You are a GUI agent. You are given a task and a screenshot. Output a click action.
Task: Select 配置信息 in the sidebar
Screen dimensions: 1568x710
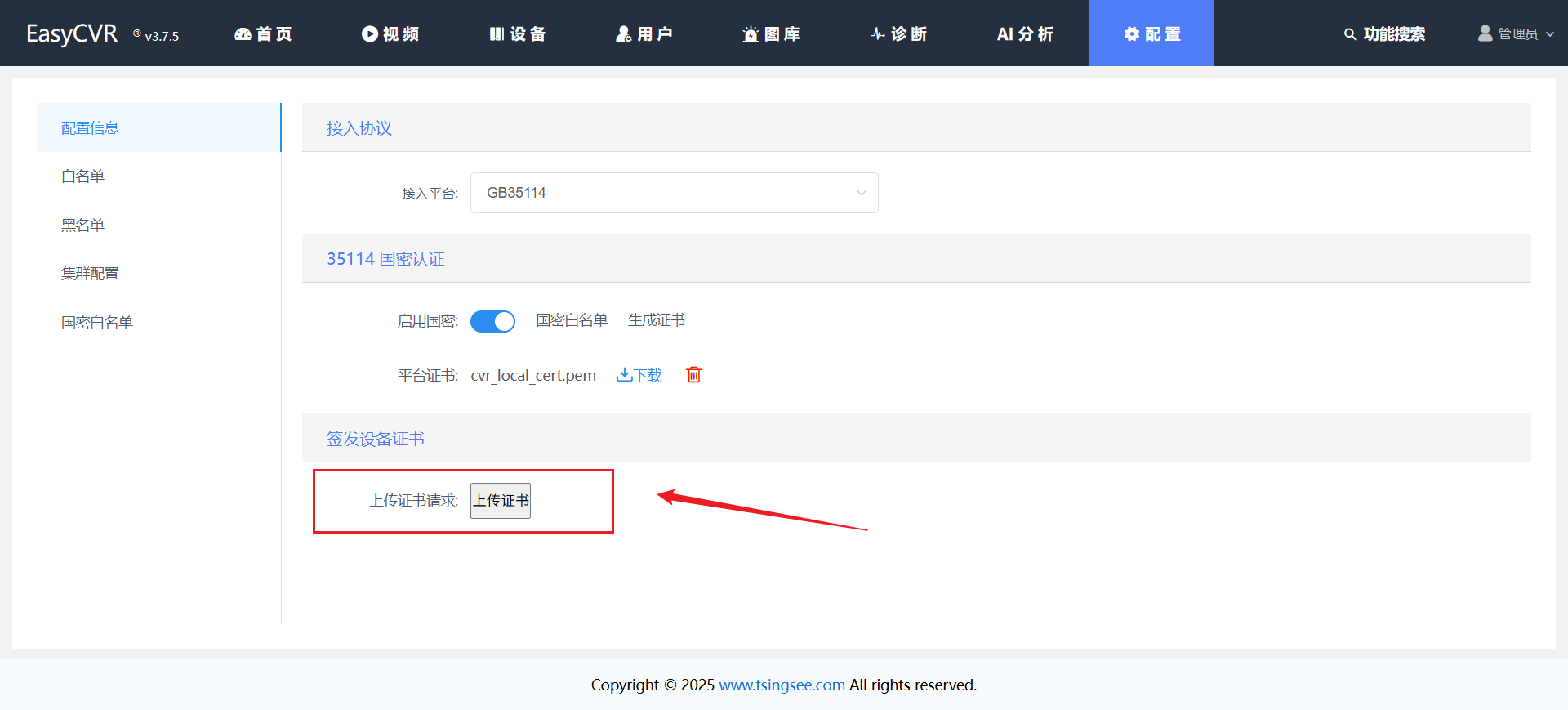(x=159, y=127)
